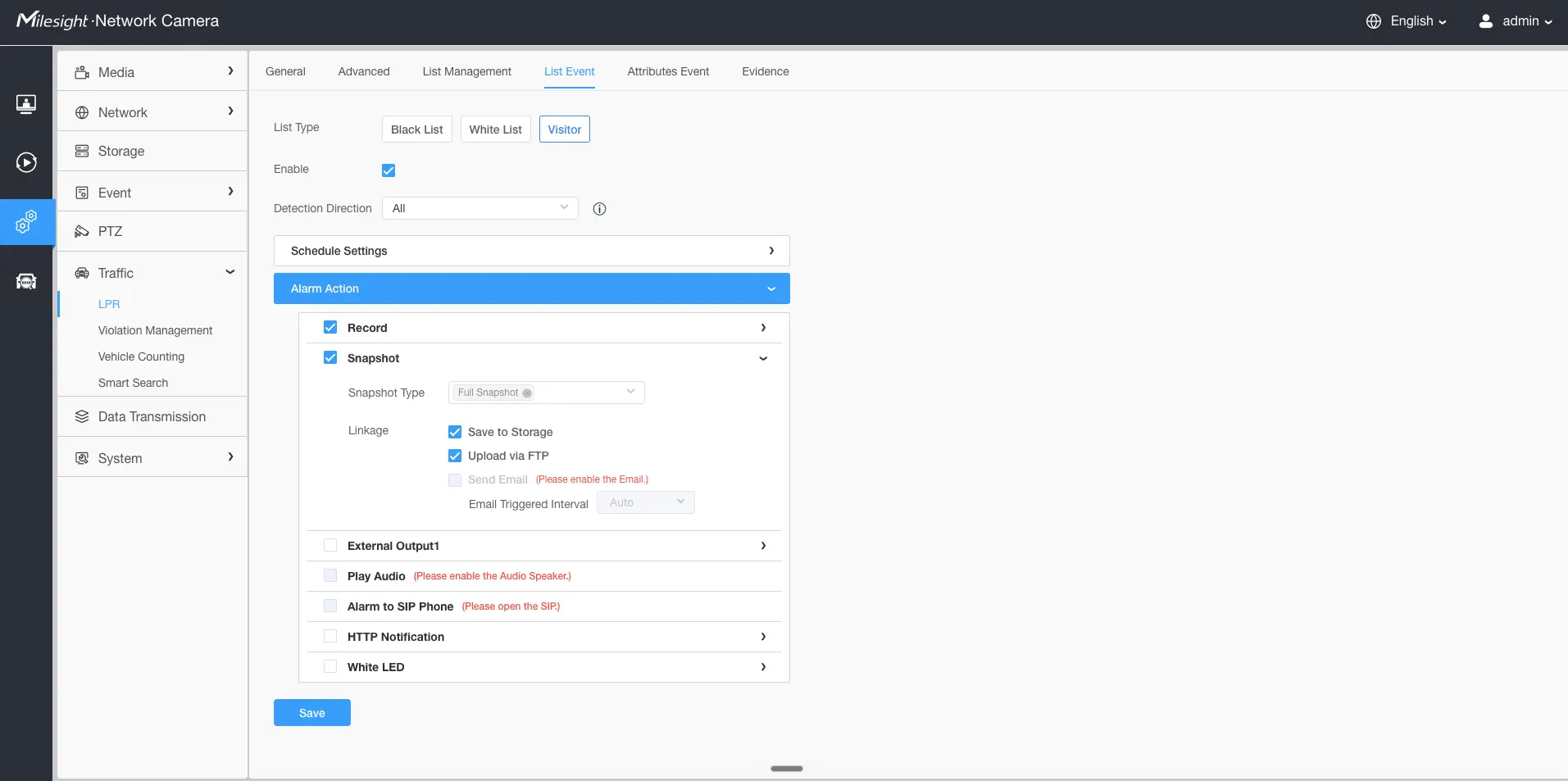The width and height of the screenshot is (1568, 781).
Task: Select the Settings gears icon in sidebar
Action: (26, 221)
